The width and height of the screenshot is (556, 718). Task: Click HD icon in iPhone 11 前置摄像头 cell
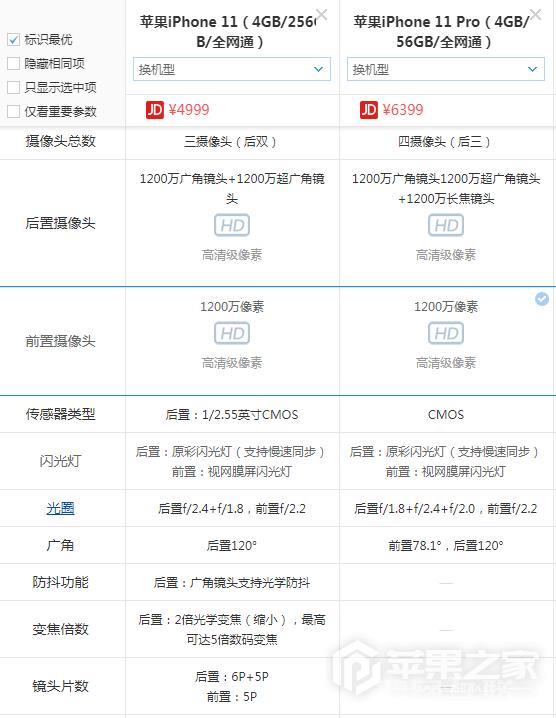pos(232,333)
